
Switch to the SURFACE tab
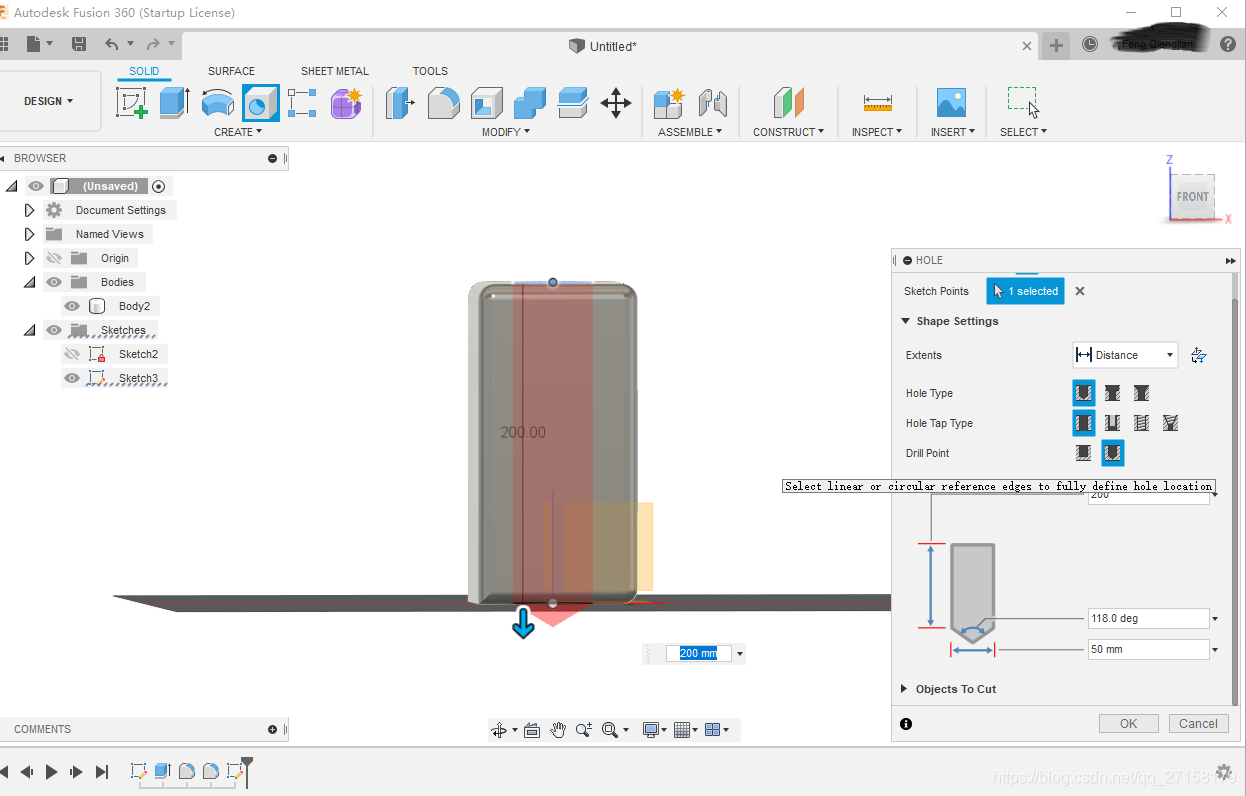231,71
